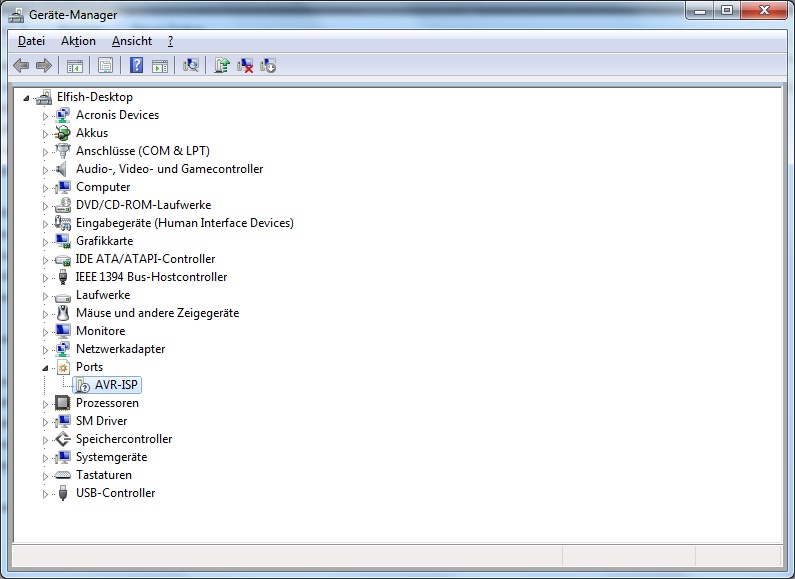Select Mäuse und andere Zeigegeräte entry

157,313
